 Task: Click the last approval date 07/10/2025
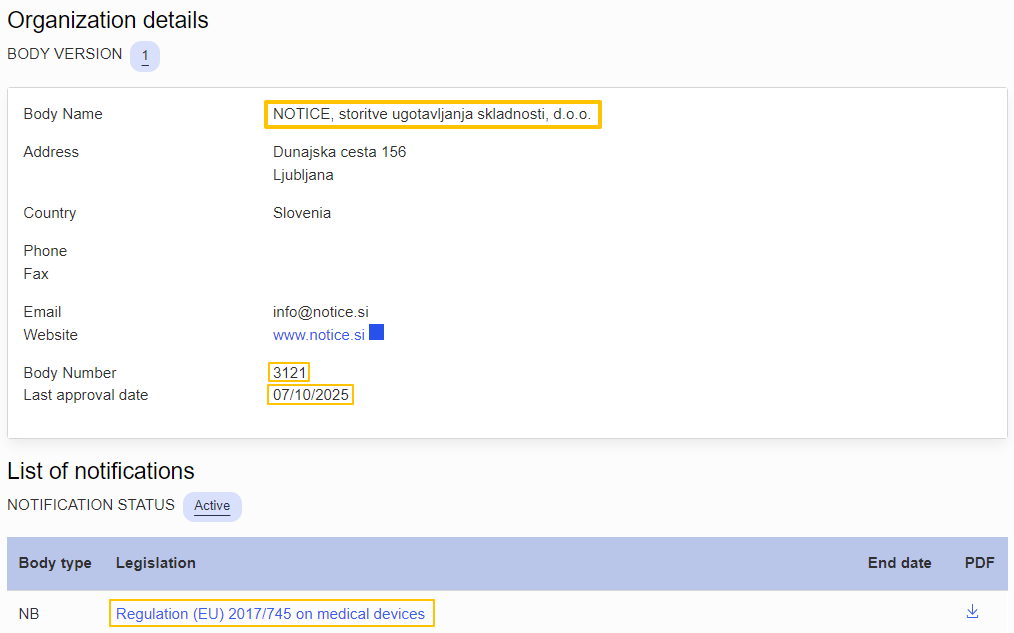point(311,395)
